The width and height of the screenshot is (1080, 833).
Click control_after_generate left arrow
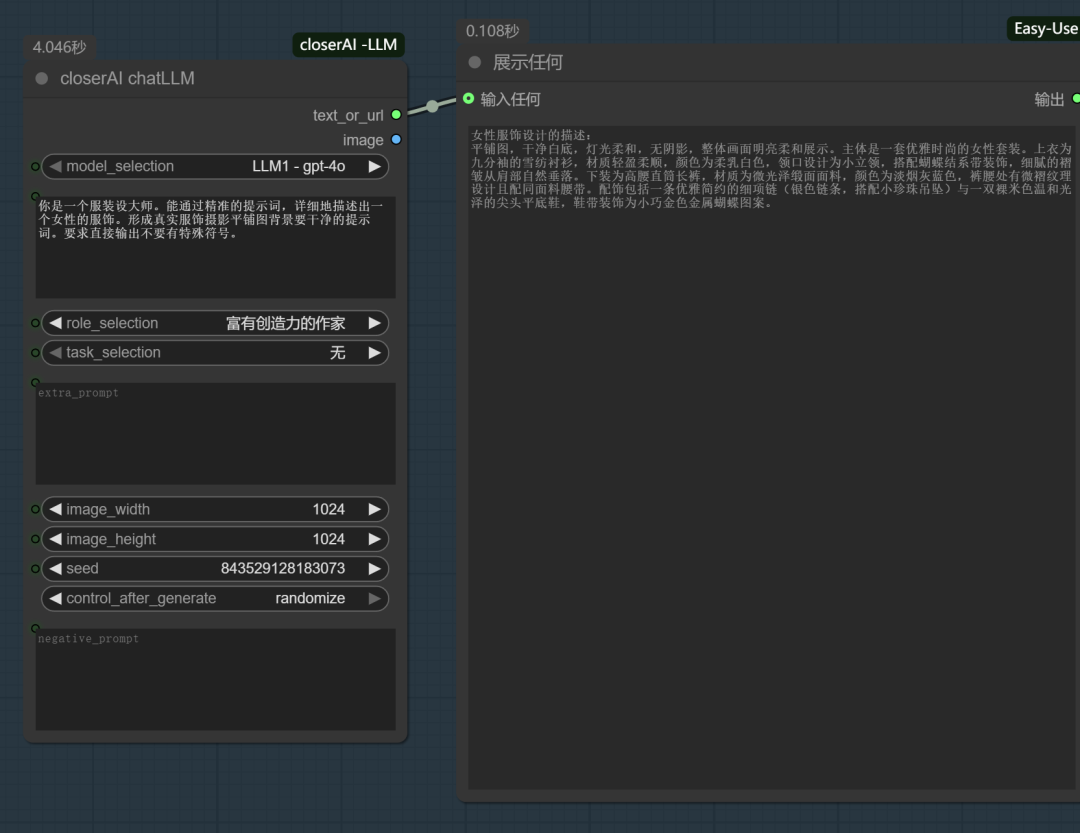coord(55,598)
